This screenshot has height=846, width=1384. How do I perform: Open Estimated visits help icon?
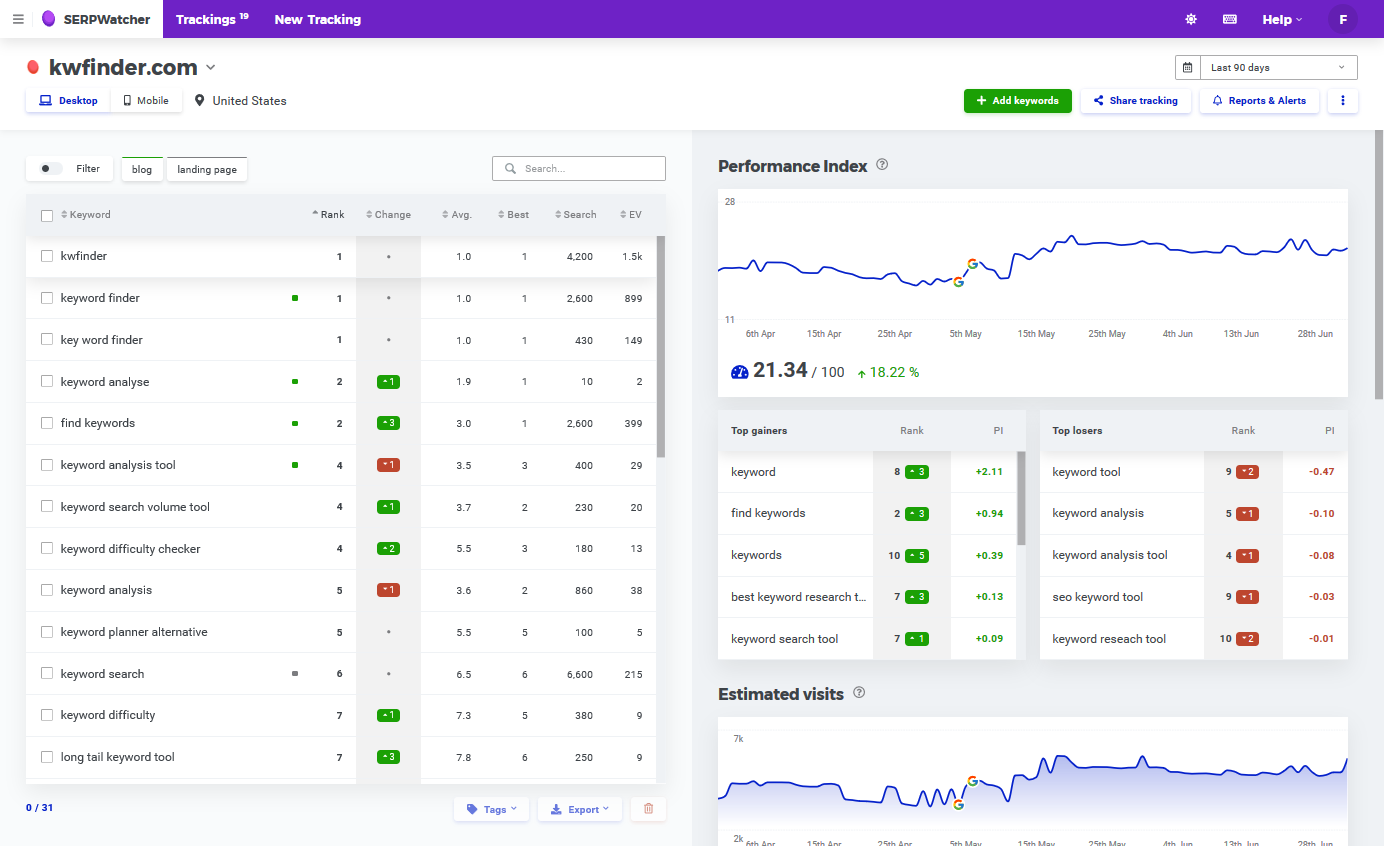pos(859,693)
